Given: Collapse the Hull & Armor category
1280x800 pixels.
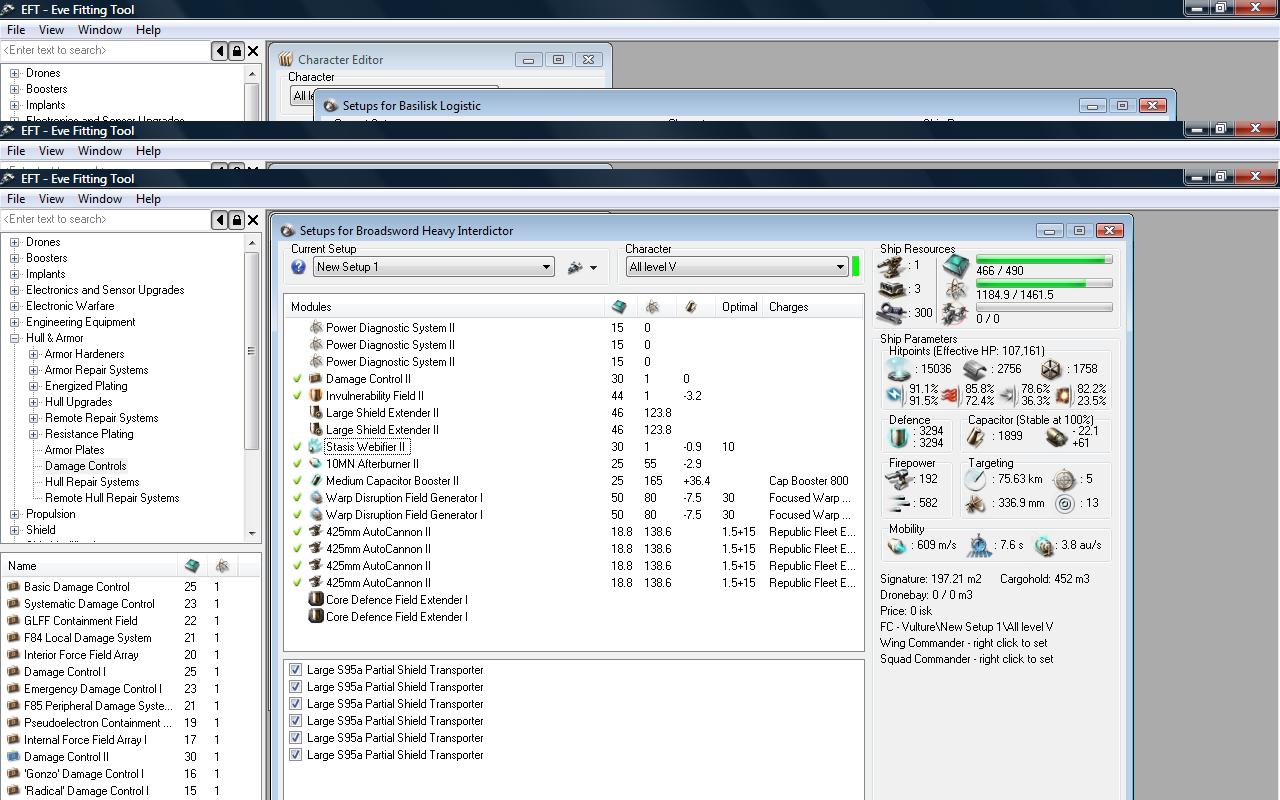Looking at the screenshot, I should point(15,338).
